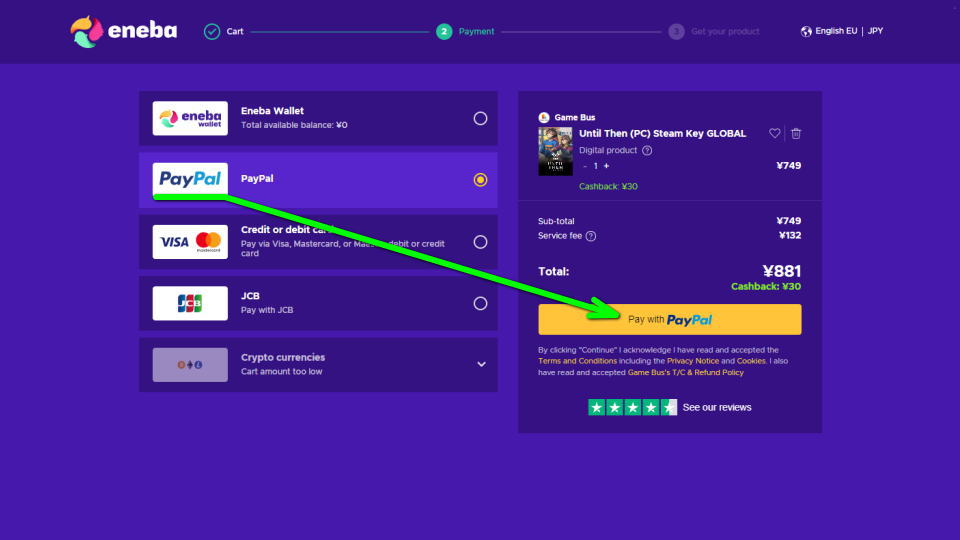Open Game Bus's T/C & Refund Policy link
960x540 pixels.
pos(685,372)
